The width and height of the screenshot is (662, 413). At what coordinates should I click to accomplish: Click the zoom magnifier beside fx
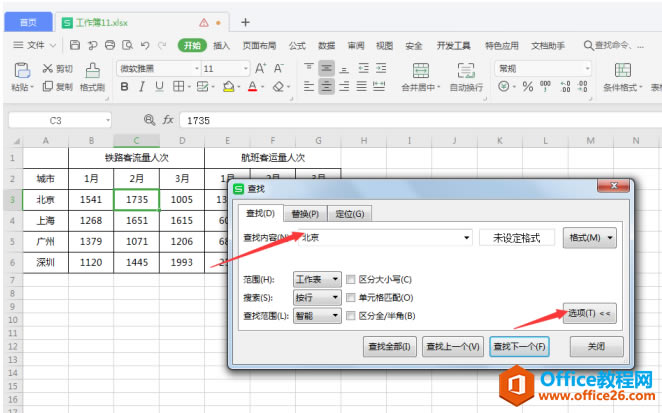click(149, 120)
